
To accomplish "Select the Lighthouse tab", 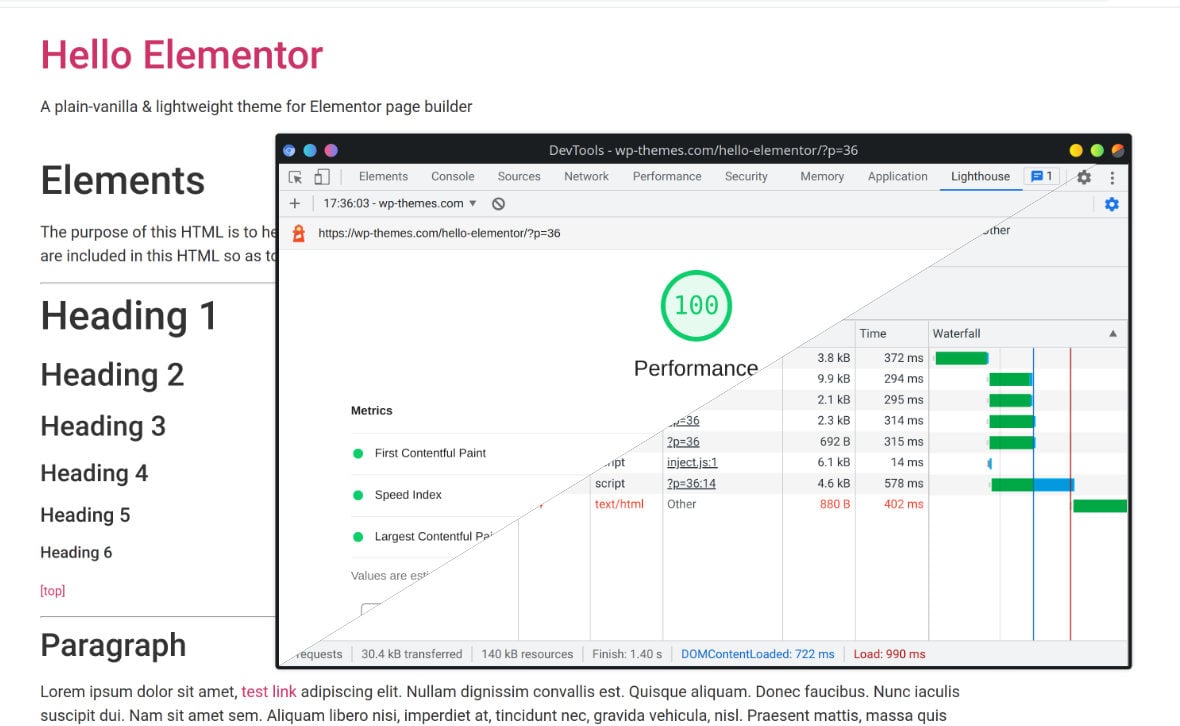I will tap(981, 176).
